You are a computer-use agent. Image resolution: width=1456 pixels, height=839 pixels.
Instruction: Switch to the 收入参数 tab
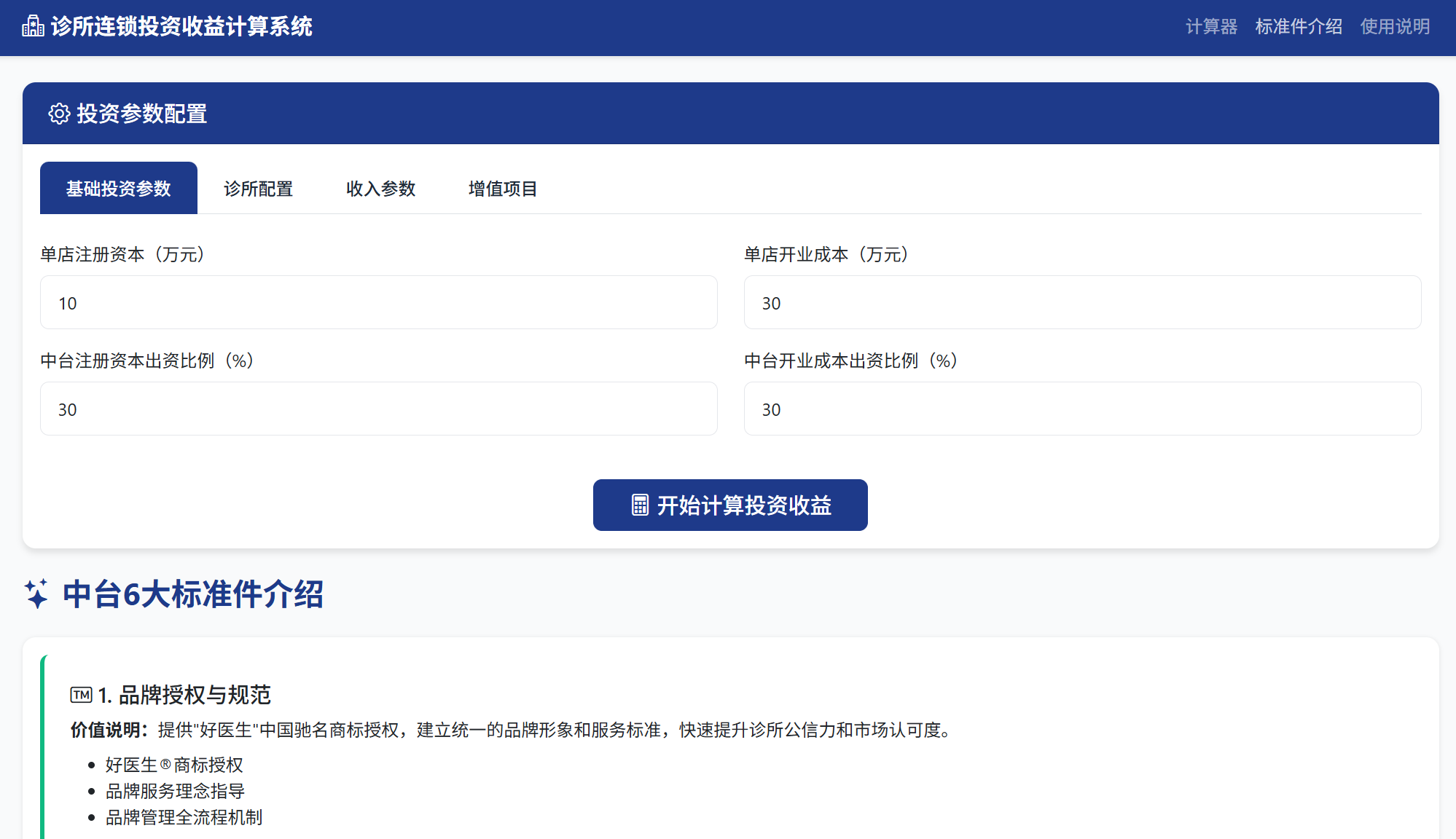click(x=380, y=189)
